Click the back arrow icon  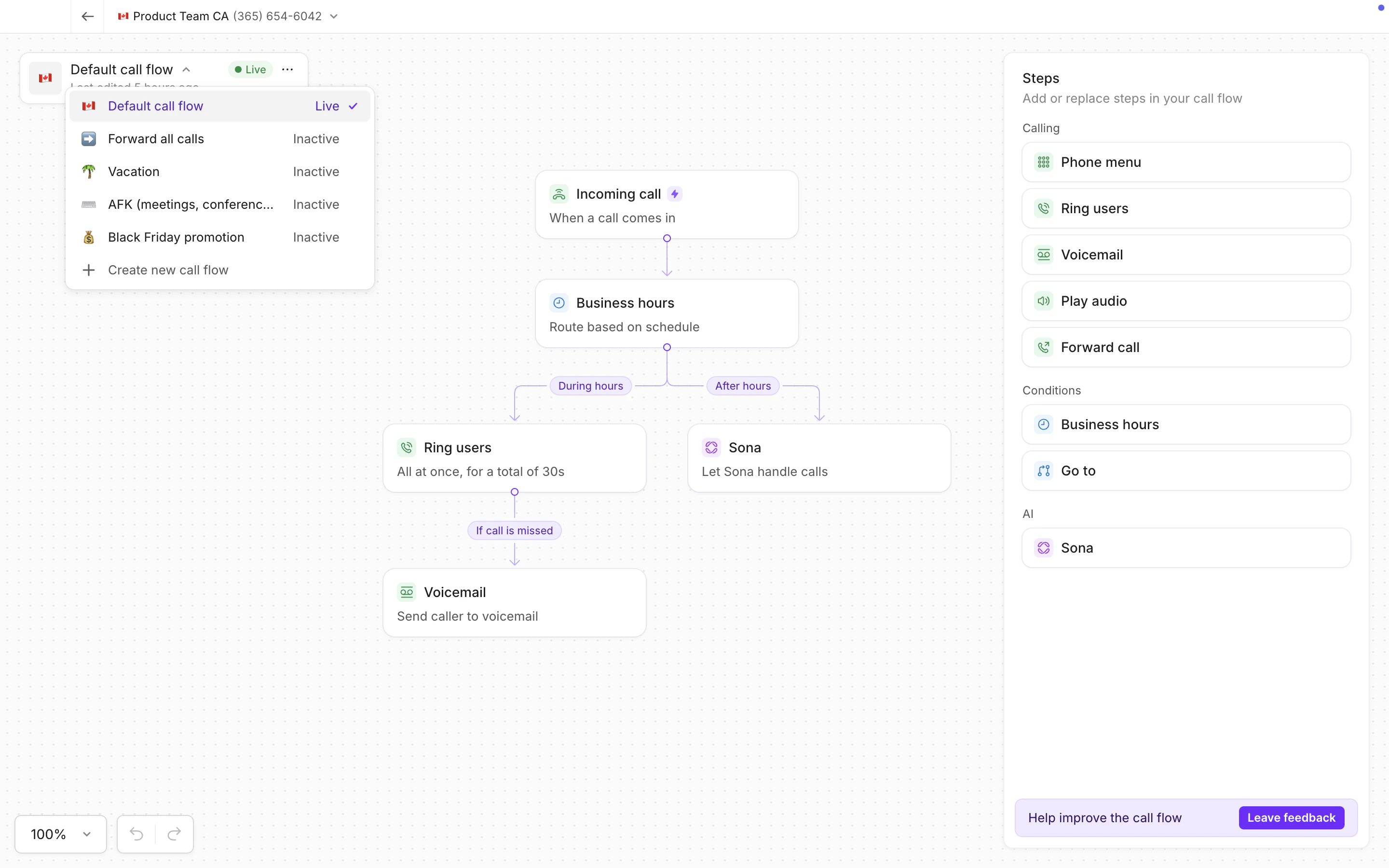[87, 16]
